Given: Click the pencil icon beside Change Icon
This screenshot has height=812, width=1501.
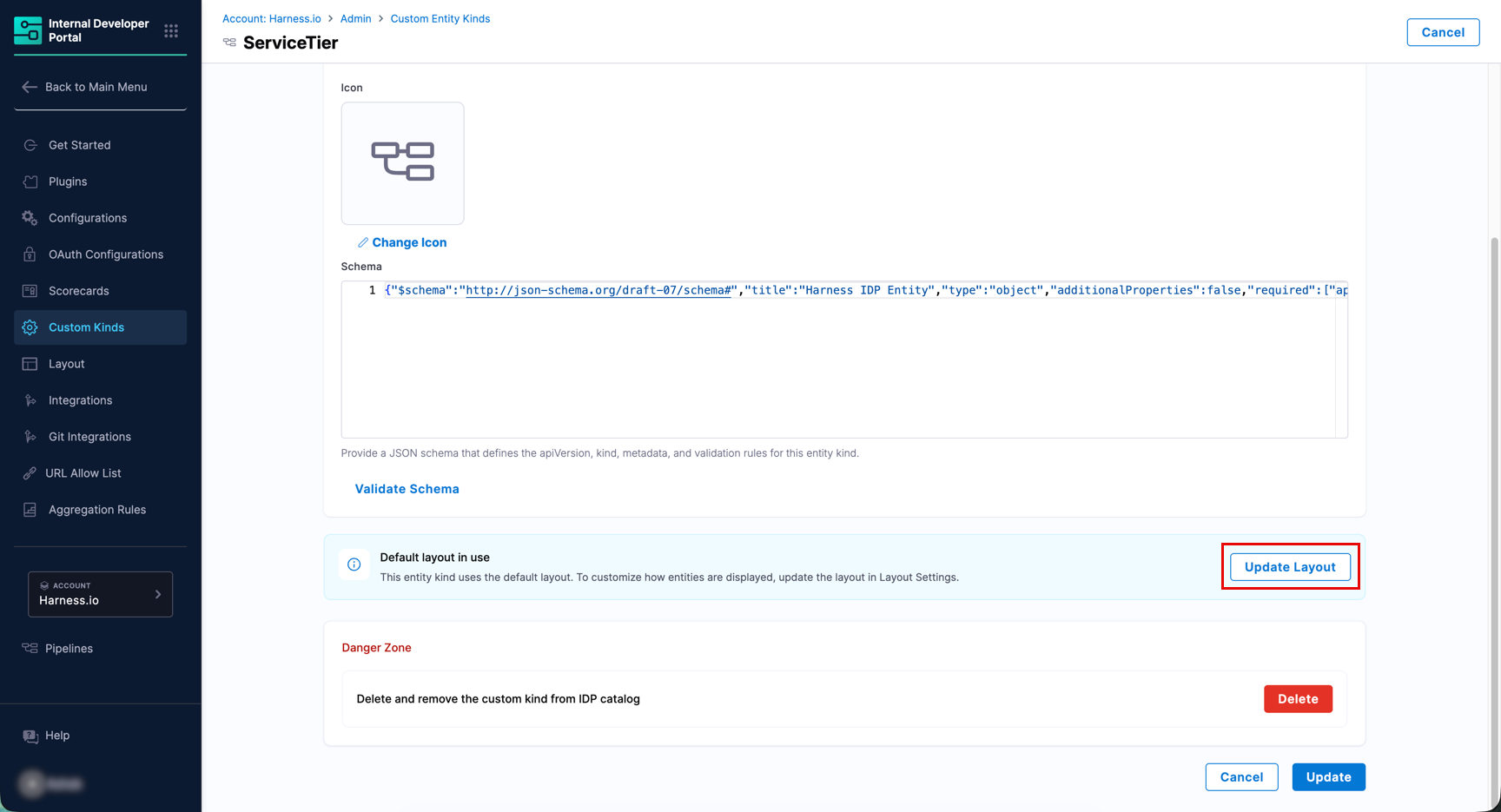Looking at the screenshot, I should tap(363, 243).
